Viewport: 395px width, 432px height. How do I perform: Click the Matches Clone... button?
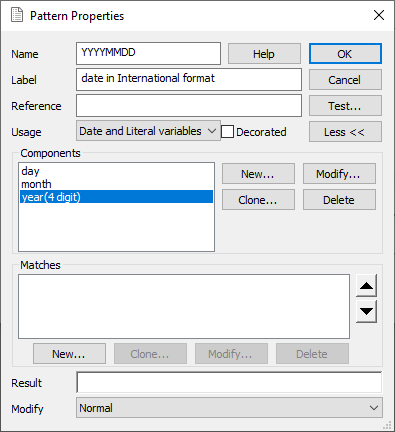[150, 354]
